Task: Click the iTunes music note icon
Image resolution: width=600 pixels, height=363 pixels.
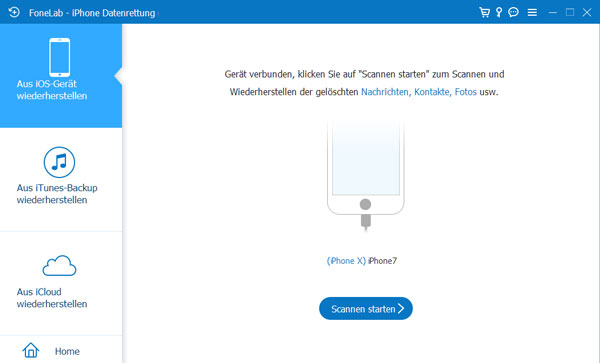Action: pyautogui.click(x=59, y=162)
